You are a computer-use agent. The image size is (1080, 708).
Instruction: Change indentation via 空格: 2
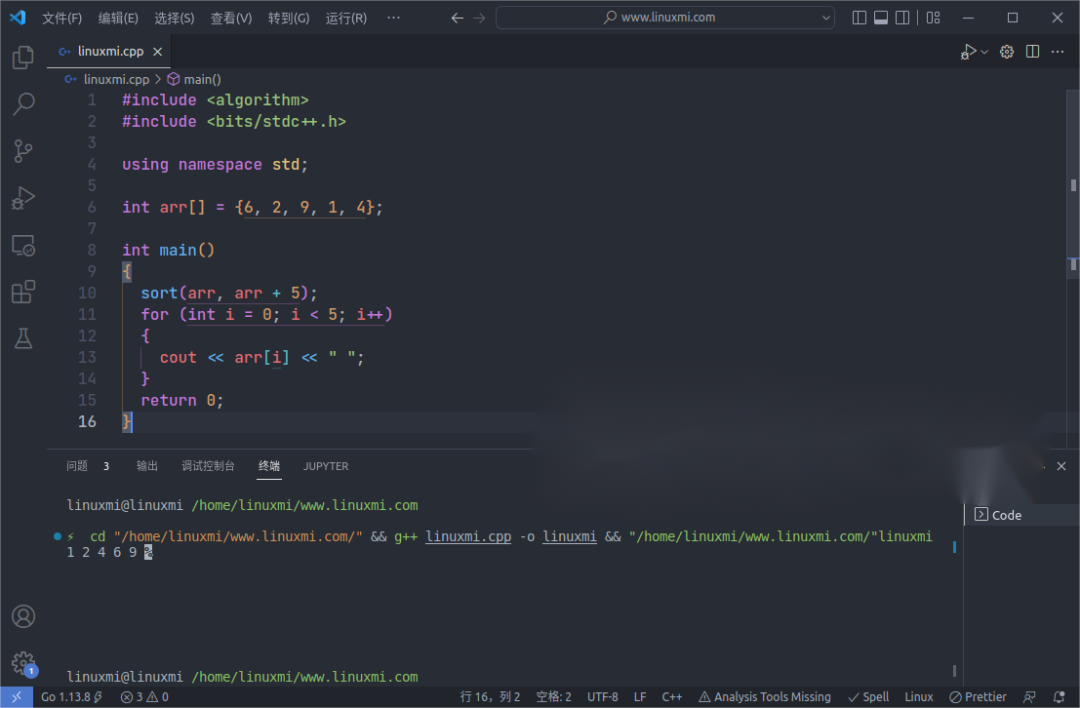tap(554, 697)
